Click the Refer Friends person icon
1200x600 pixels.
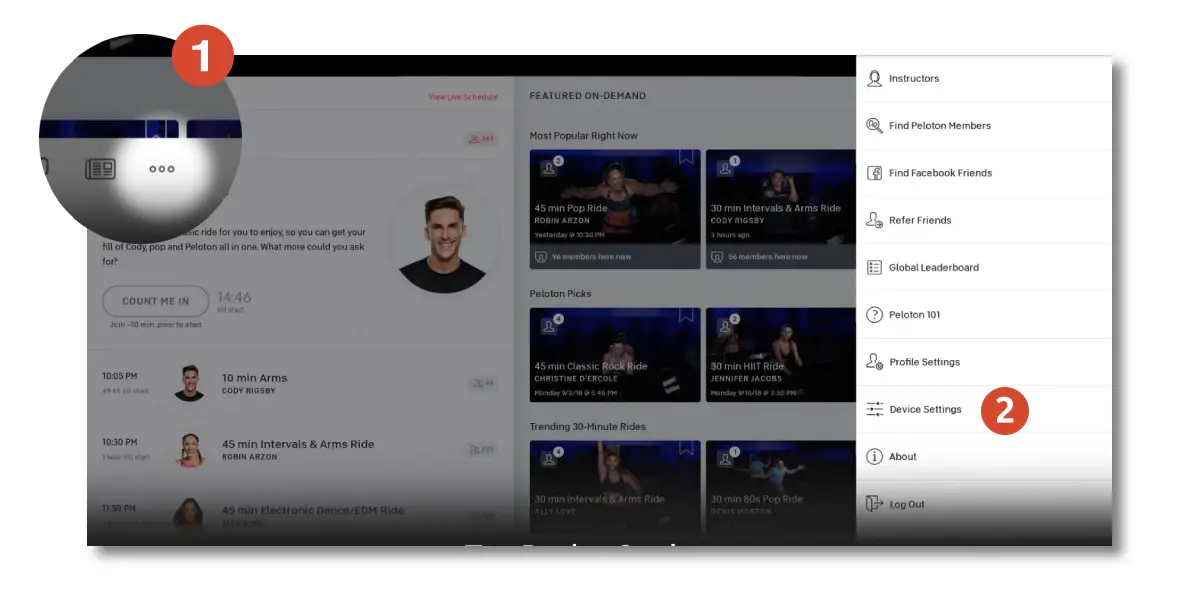coord(875,220)
